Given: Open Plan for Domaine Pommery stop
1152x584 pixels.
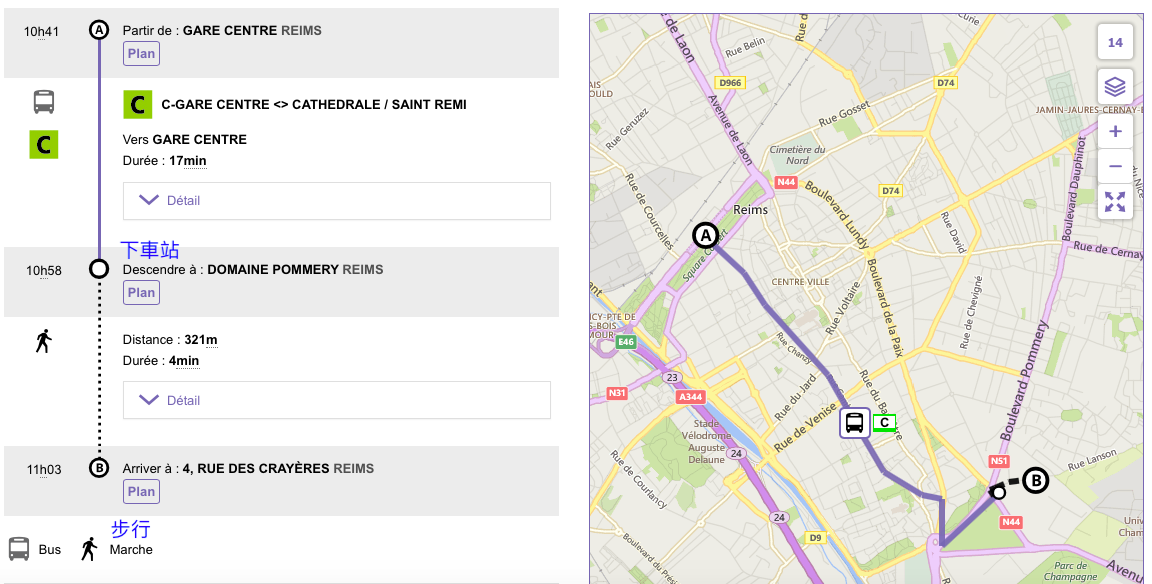Looking at the screenshot, I should pos(141,293).
